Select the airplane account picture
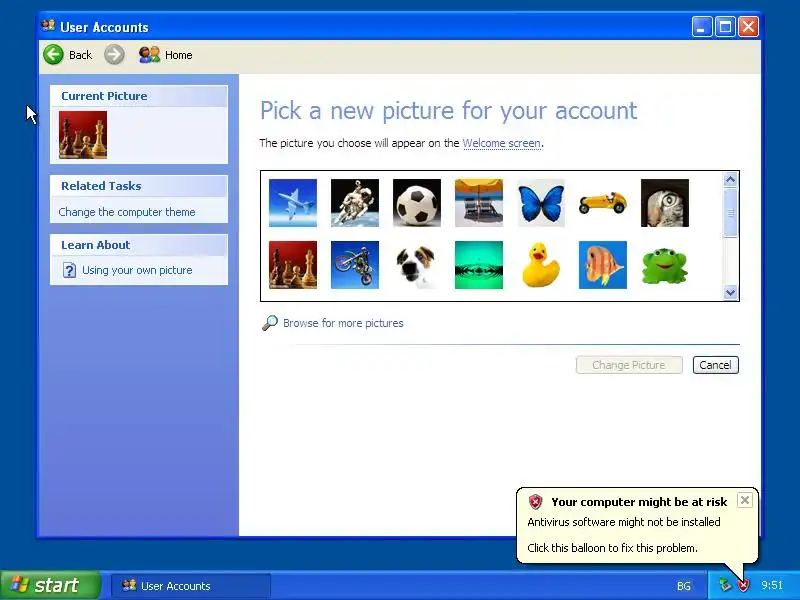This screenshot has height=600, width=800. [293, 203]
